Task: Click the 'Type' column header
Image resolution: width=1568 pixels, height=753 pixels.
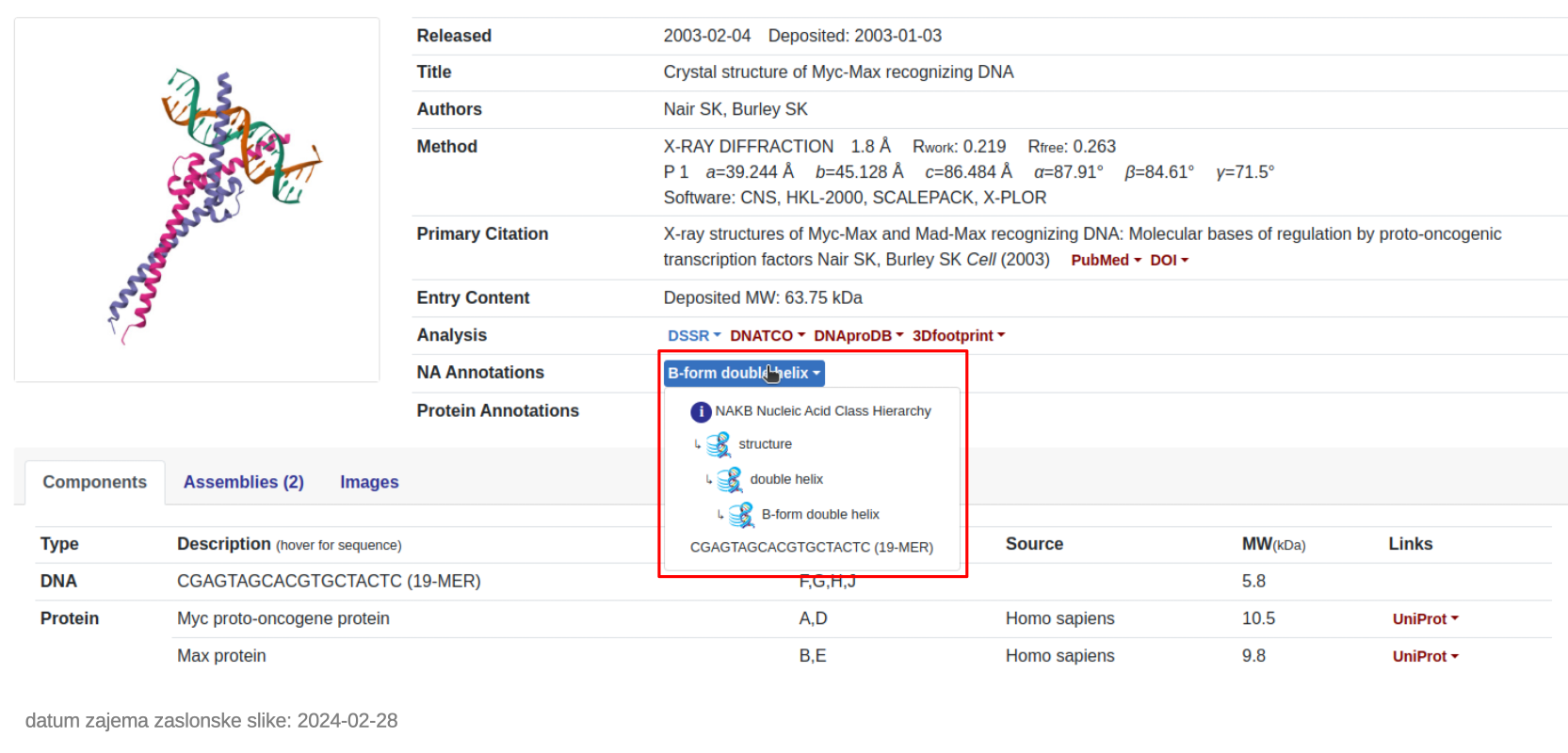Action: tap(59, 544)
